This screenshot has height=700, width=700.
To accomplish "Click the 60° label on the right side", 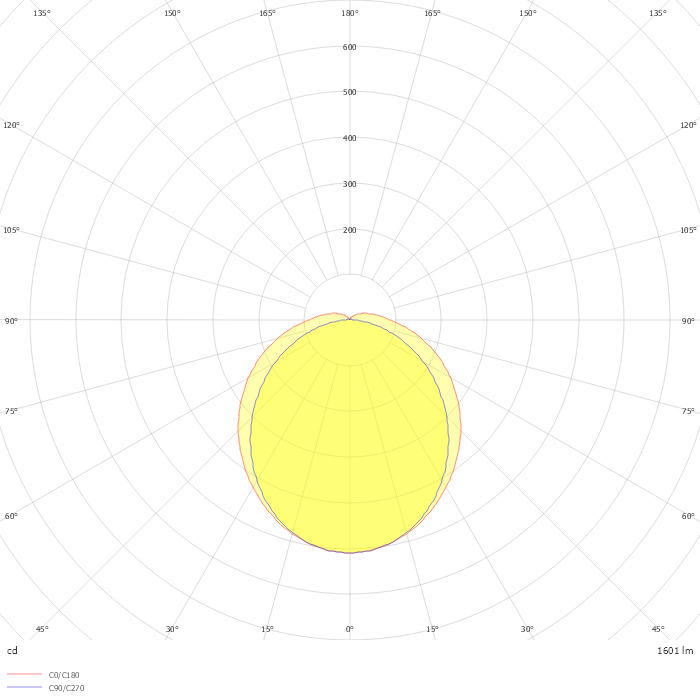I will point(688,516).
